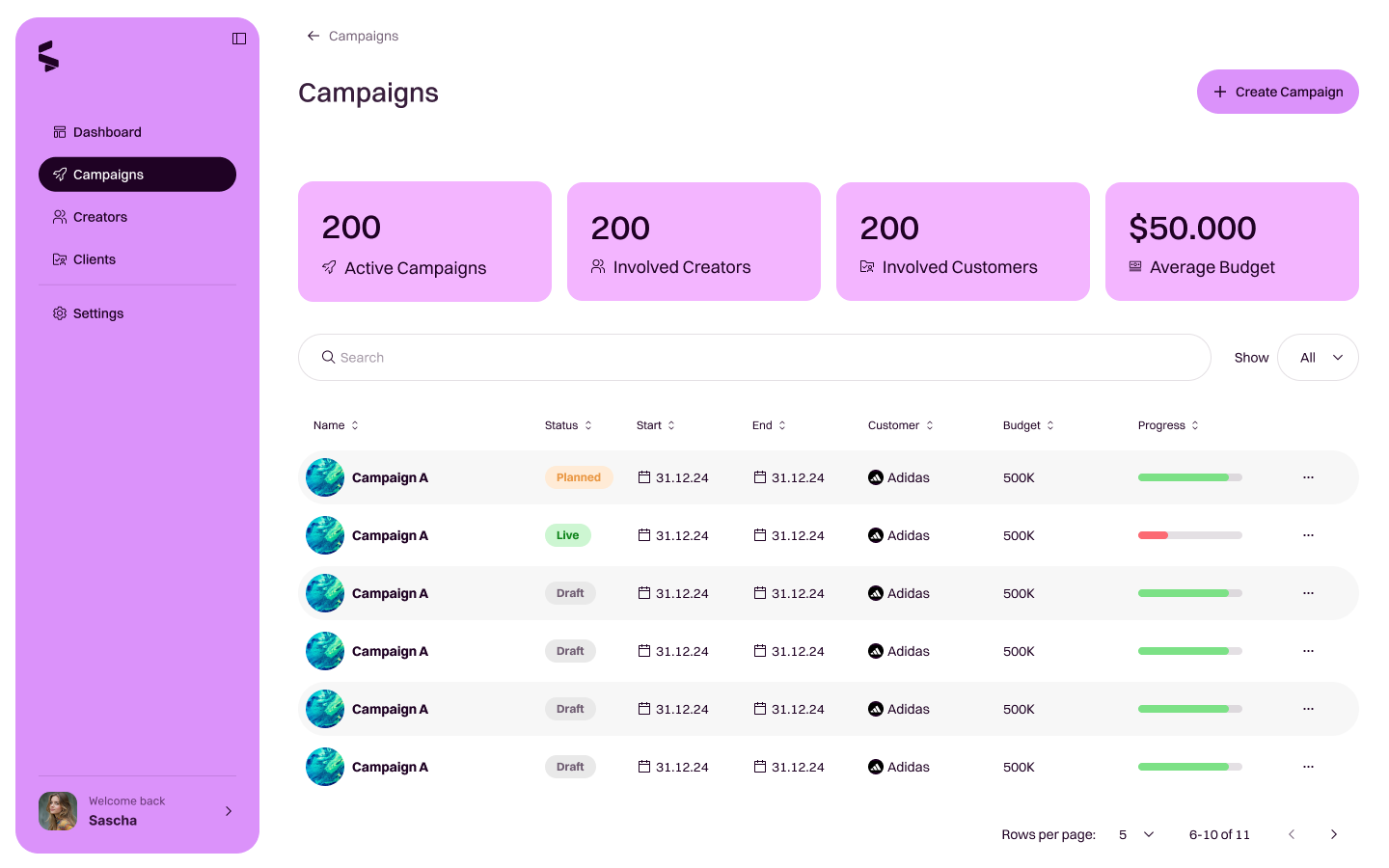Screen dimensions: 1389x868
Task: Open the Show All filter dropdown
Action: pos(1318,357)
